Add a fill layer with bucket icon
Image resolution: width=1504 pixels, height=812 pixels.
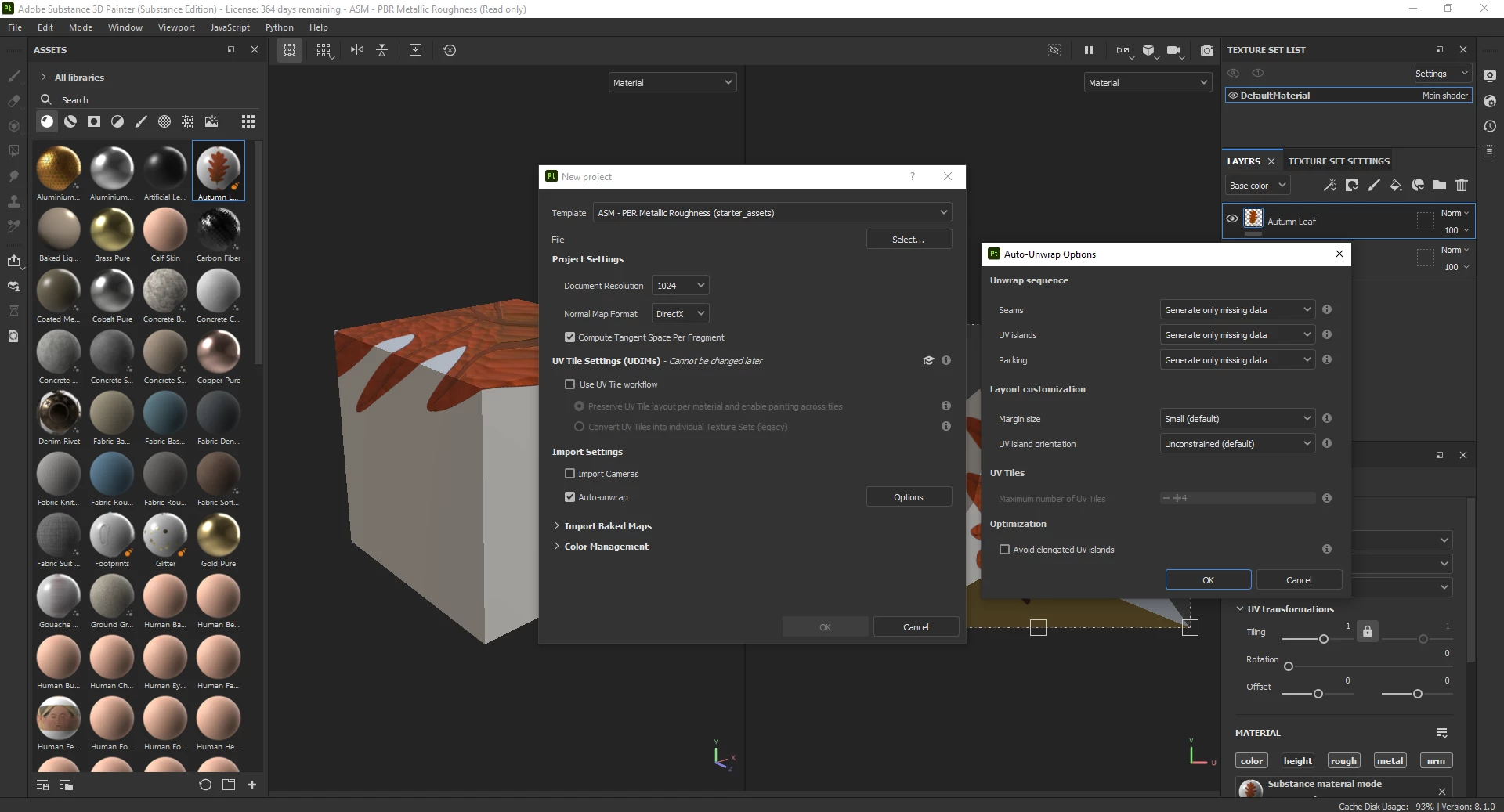click(x=1396, y=186)
